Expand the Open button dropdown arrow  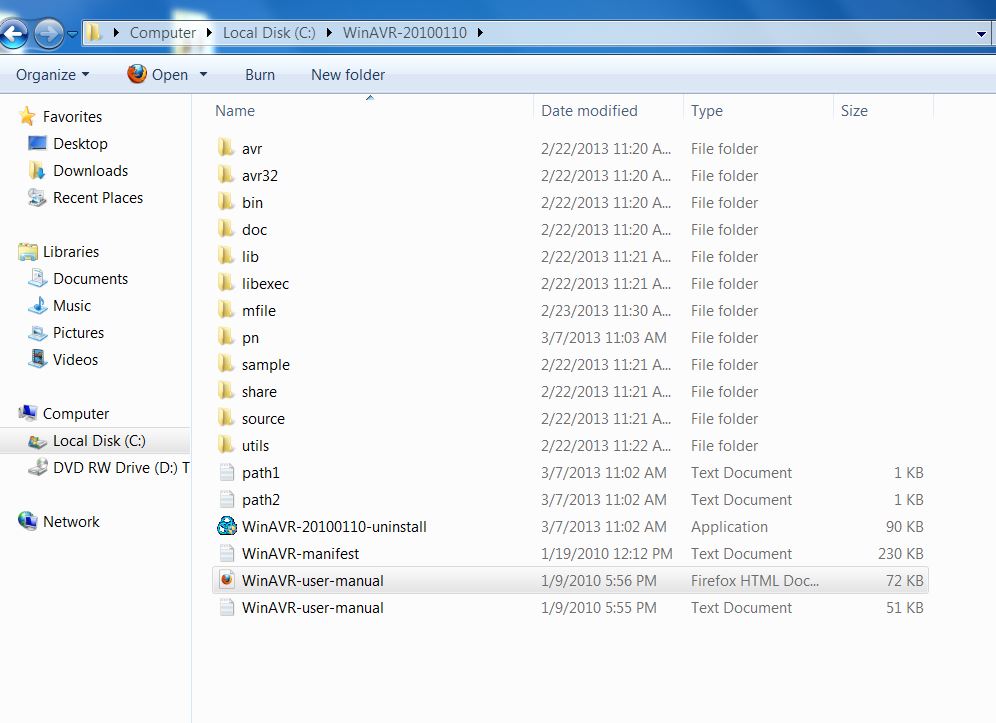click(x=203, y=75)
